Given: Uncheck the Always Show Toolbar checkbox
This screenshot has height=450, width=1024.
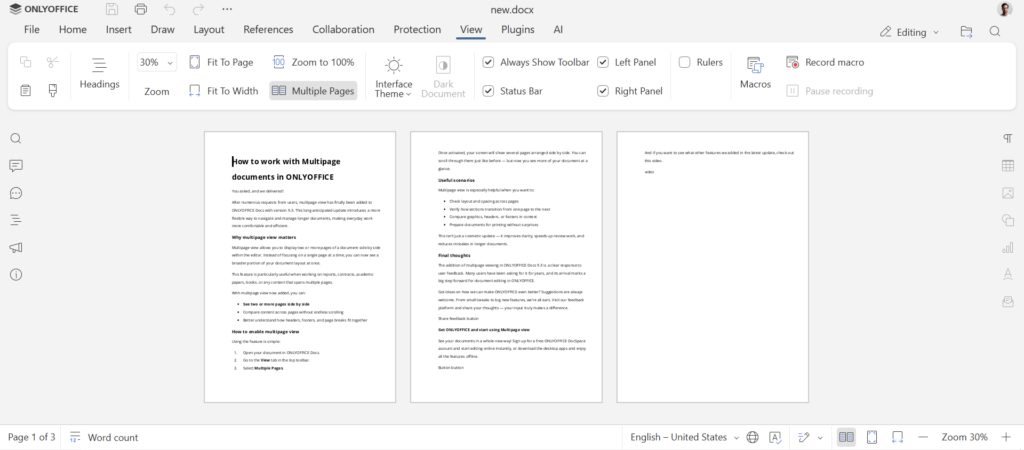Looking at the screenshot, I should coord(488,62).
